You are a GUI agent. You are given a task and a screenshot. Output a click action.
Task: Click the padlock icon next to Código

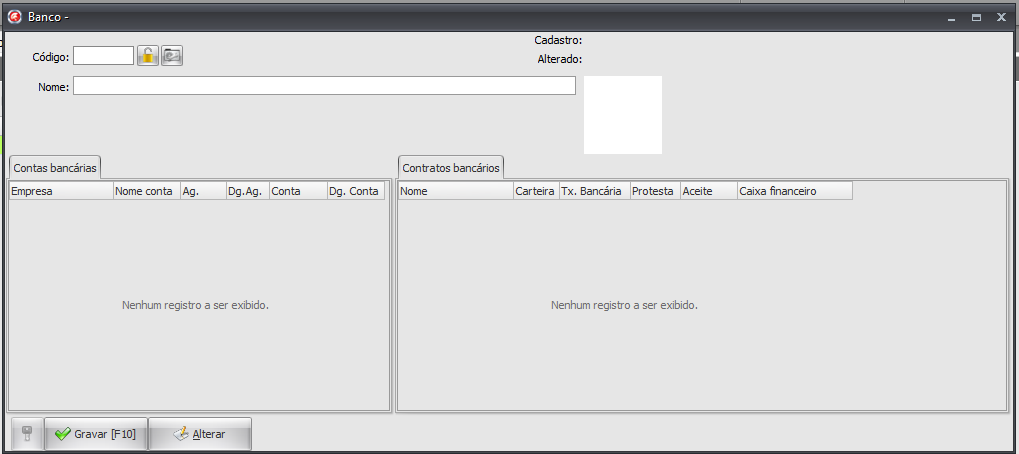[x=148, y=56]
